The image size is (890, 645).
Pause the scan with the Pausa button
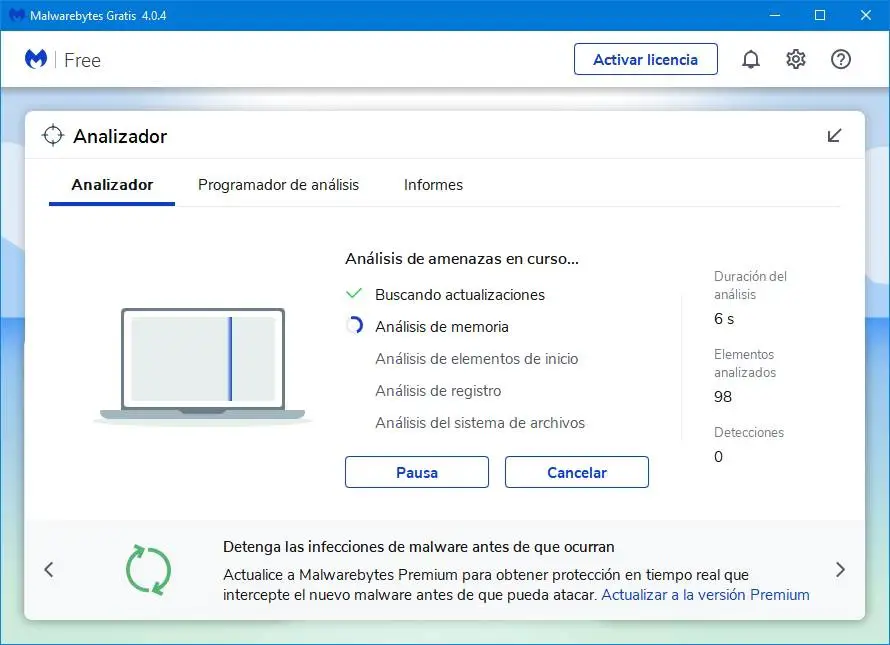417,472
